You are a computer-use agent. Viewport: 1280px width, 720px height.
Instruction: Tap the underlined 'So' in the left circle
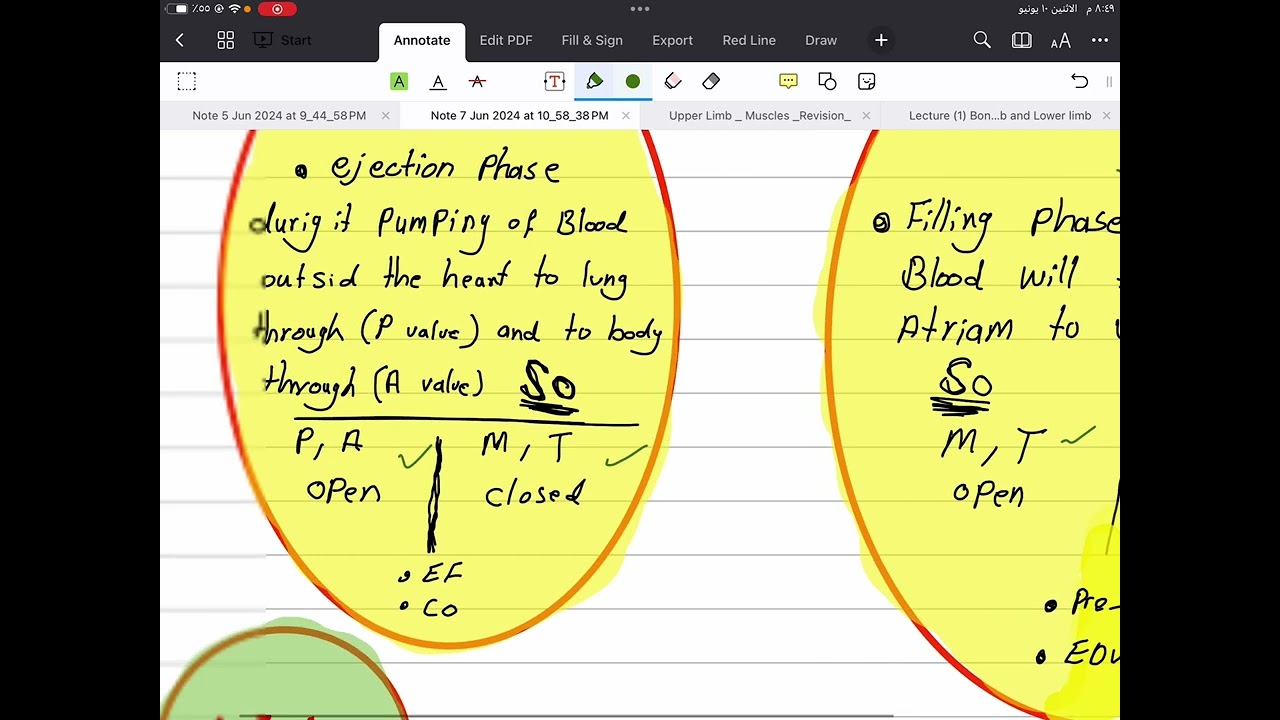pyautogui.click(x=548, y=387)
